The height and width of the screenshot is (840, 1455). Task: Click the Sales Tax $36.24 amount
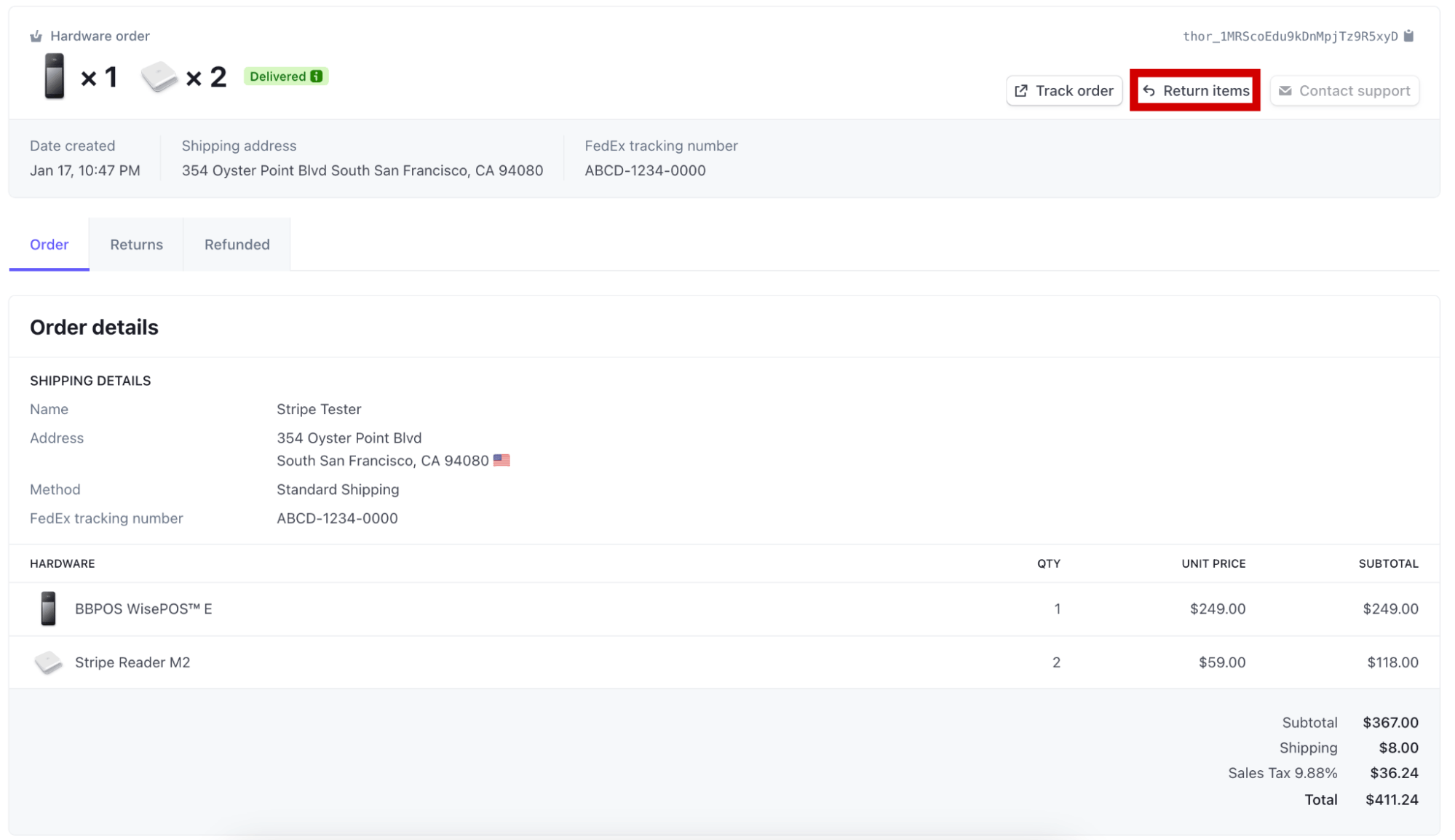1394,773
